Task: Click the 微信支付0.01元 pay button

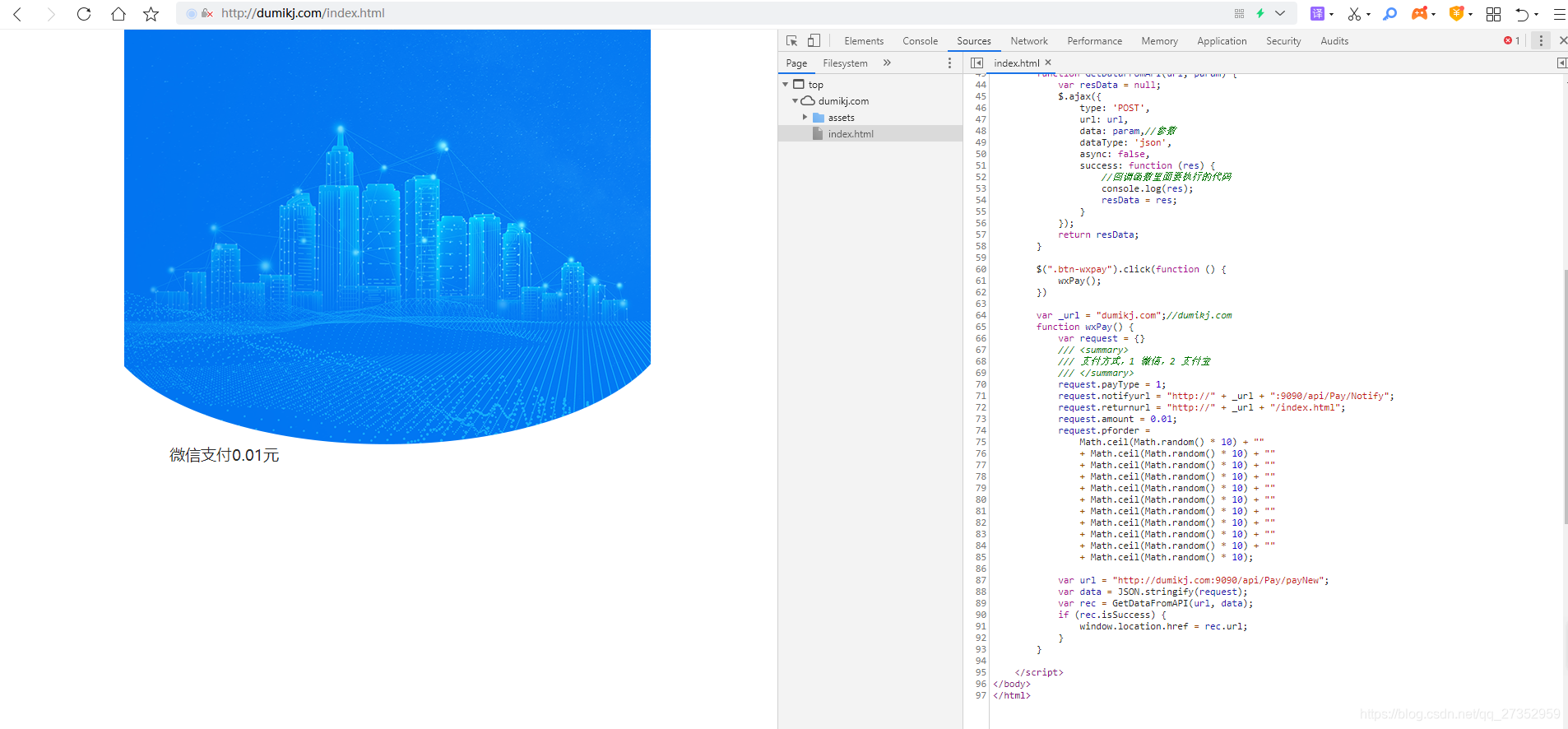Action: [x=224, y=455]
